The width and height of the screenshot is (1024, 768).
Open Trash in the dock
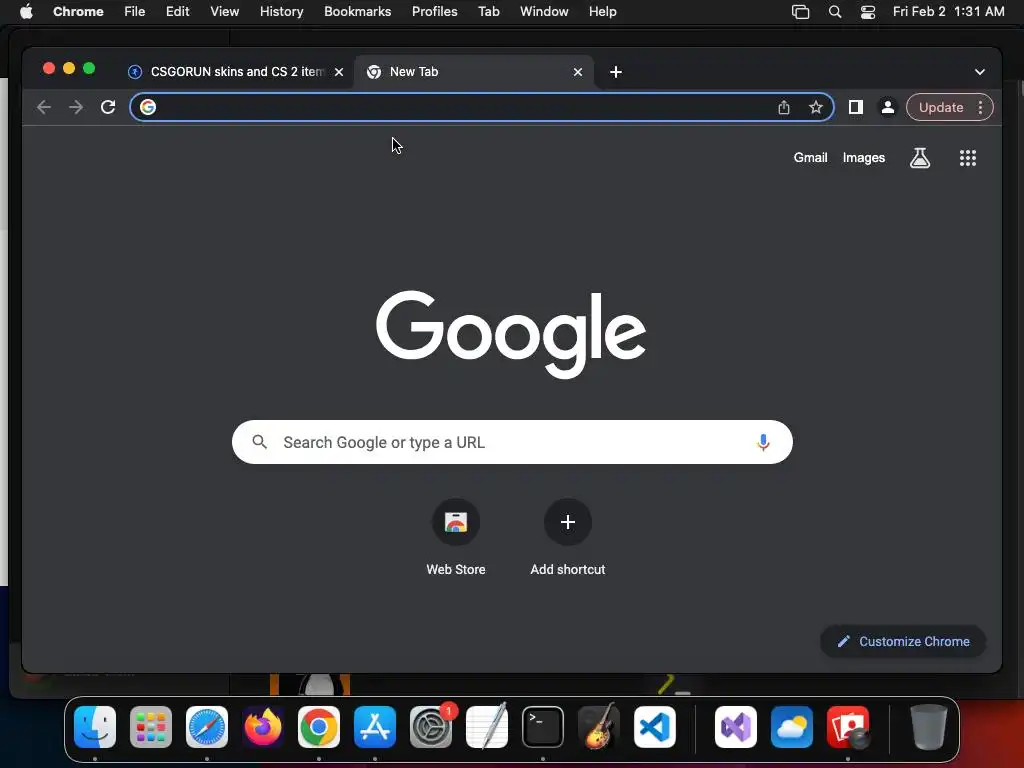928,727
